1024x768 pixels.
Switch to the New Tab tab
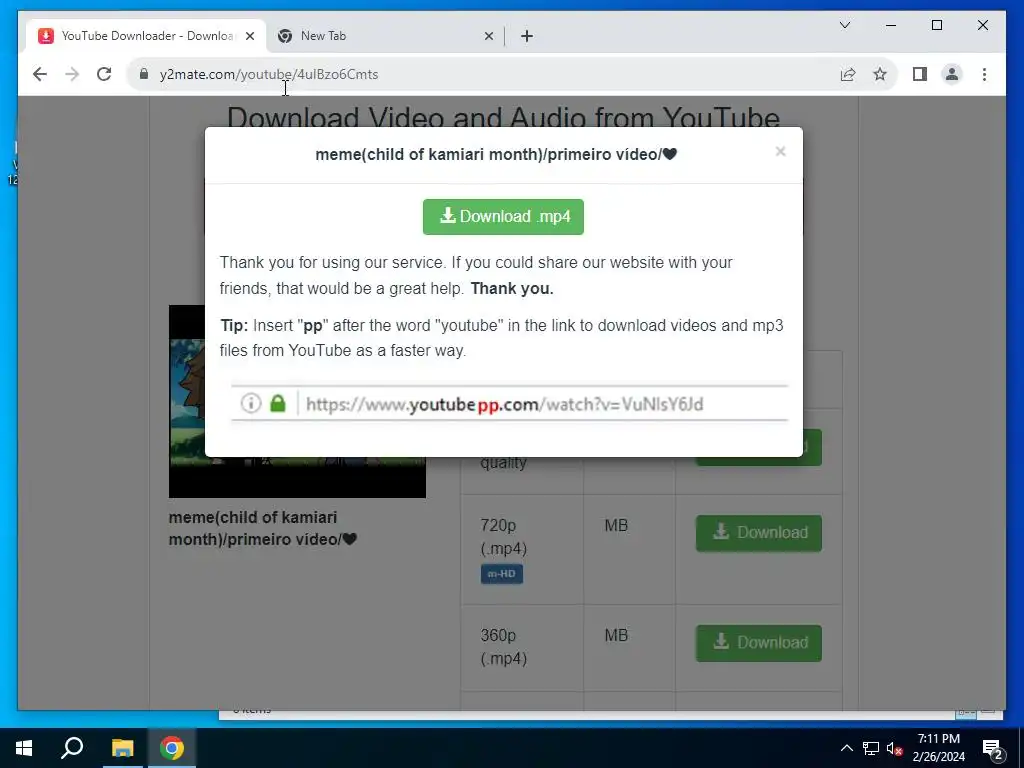pyautogui.click(x=385, y=36)
